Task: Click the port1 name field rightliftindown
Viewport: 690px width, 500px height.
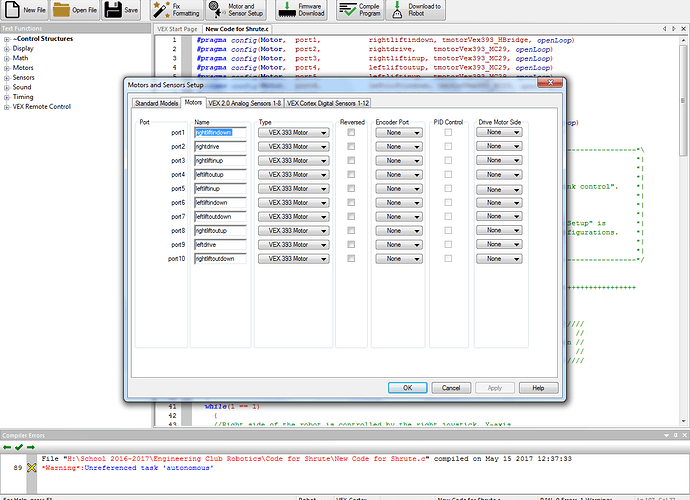Action: tap(220, 132)
